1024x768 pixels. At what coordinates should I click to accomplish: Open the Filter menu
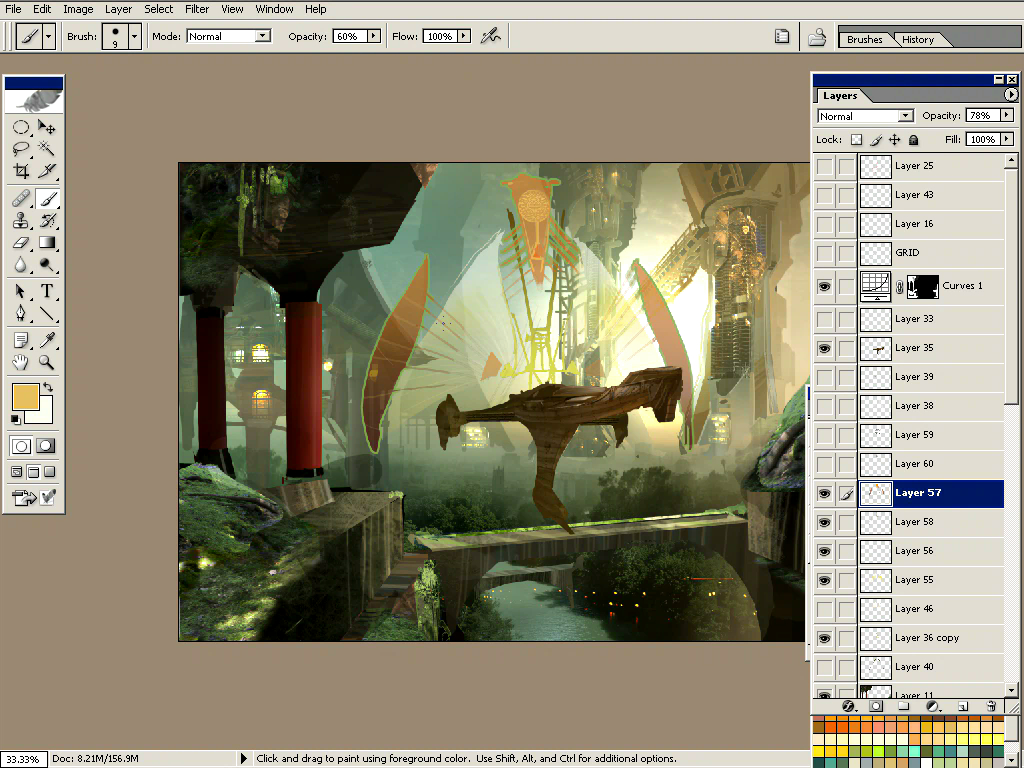coord(197,9)
